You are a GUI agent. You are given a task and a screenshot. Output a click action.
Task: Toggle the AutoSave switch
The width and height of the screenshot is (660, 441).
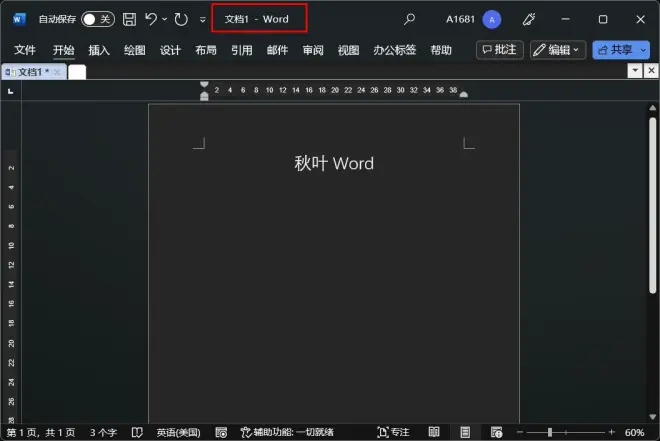coord(98,19)
